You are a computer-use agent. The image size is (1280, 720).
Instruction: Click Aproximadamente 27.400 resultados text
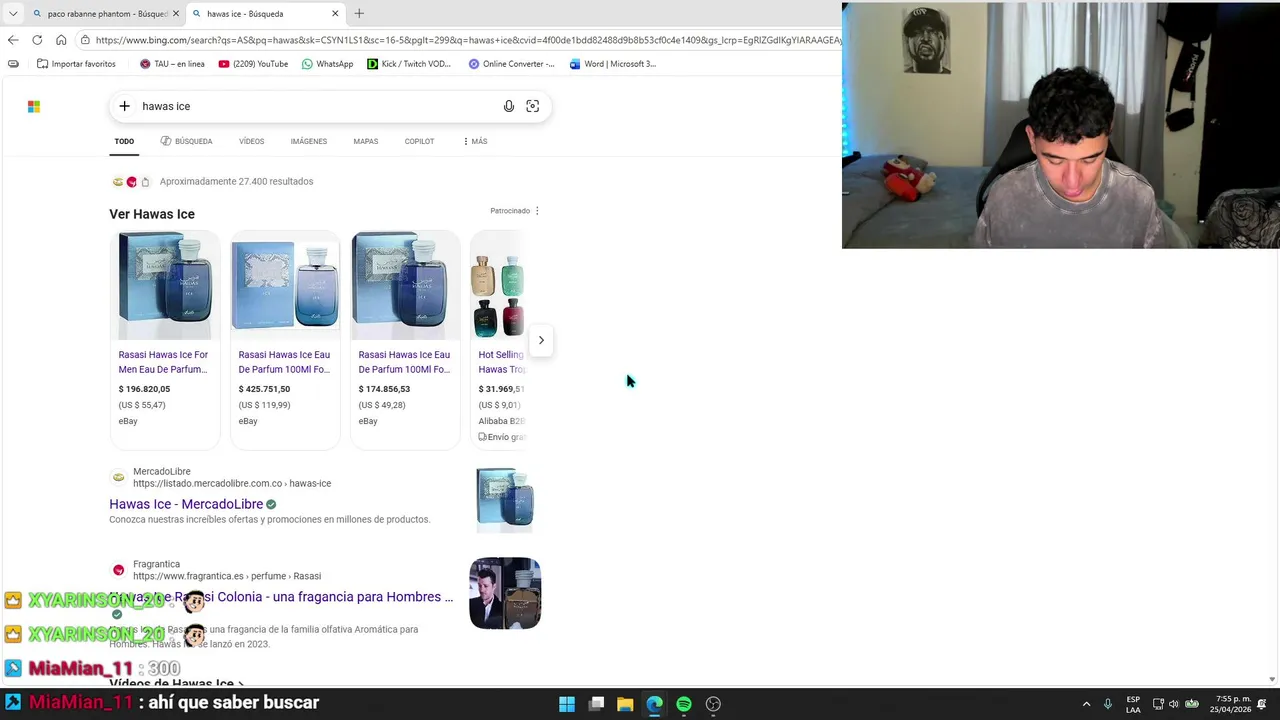237,182
